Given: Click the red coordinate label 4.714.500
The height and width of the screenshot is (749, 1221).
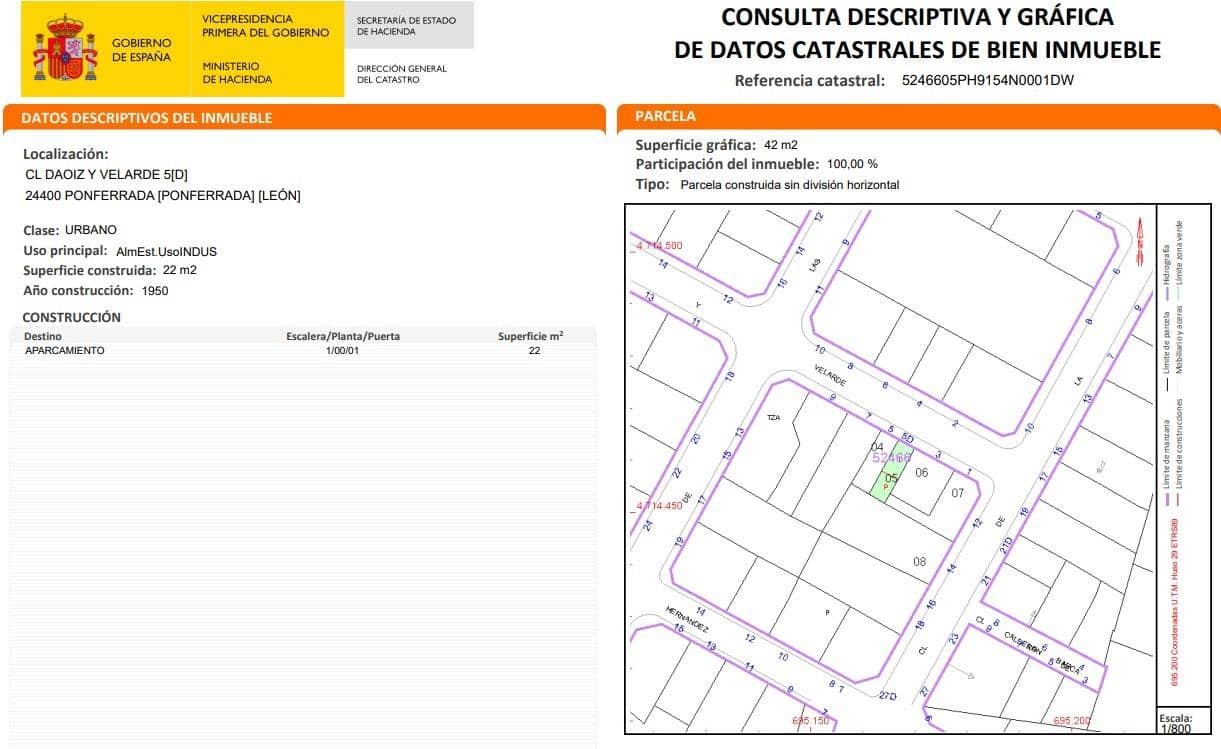Looking at the screenshot, I should point(656,245).
